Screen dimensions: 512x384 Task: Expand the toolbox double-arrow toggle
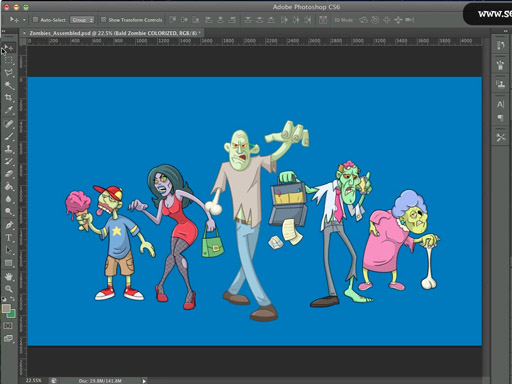(x=4, y=31)
